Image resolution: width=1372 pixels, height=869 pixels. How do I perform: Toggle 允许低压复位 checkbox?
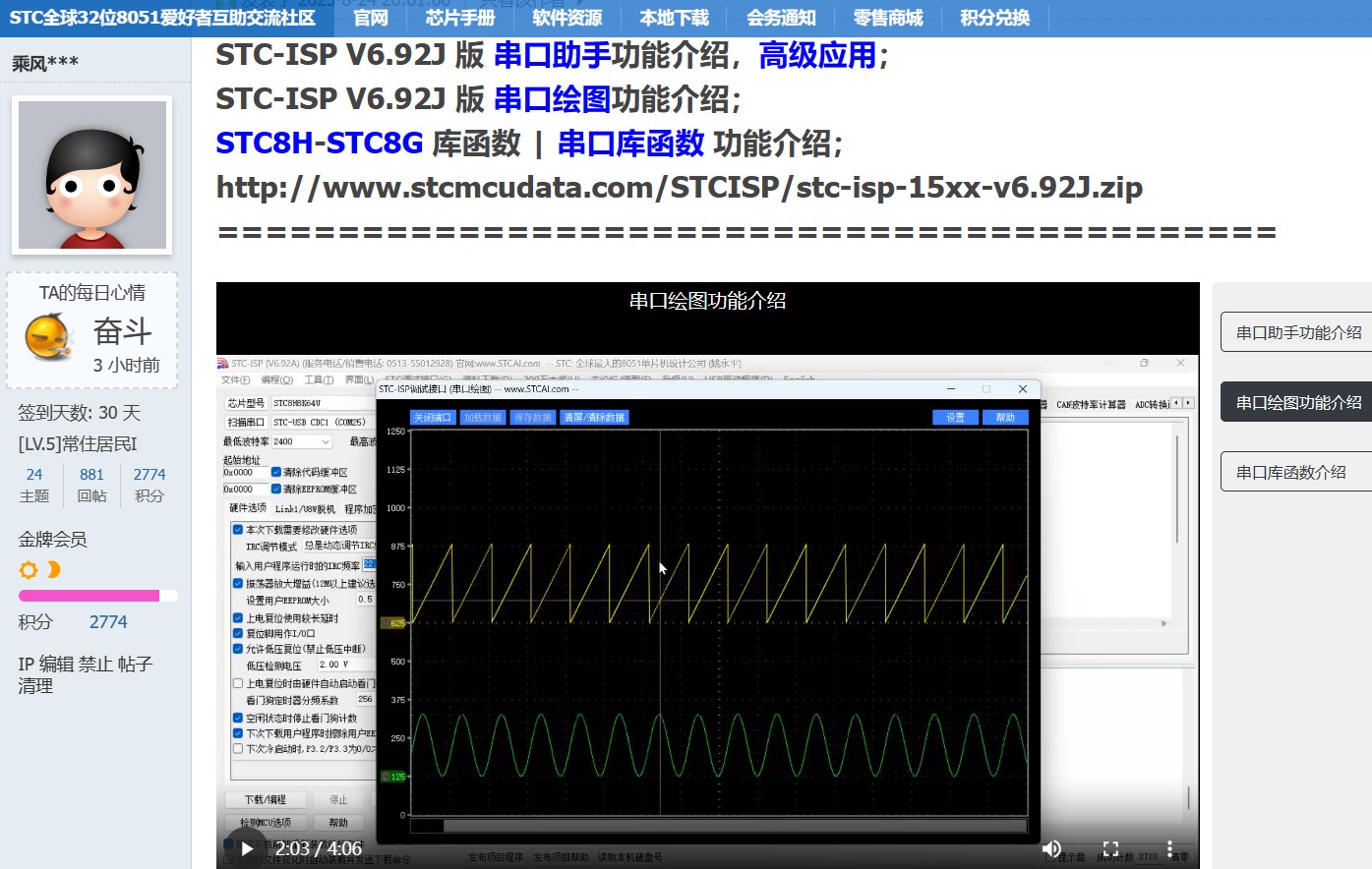pyautogui.click(x=238, y=649)
